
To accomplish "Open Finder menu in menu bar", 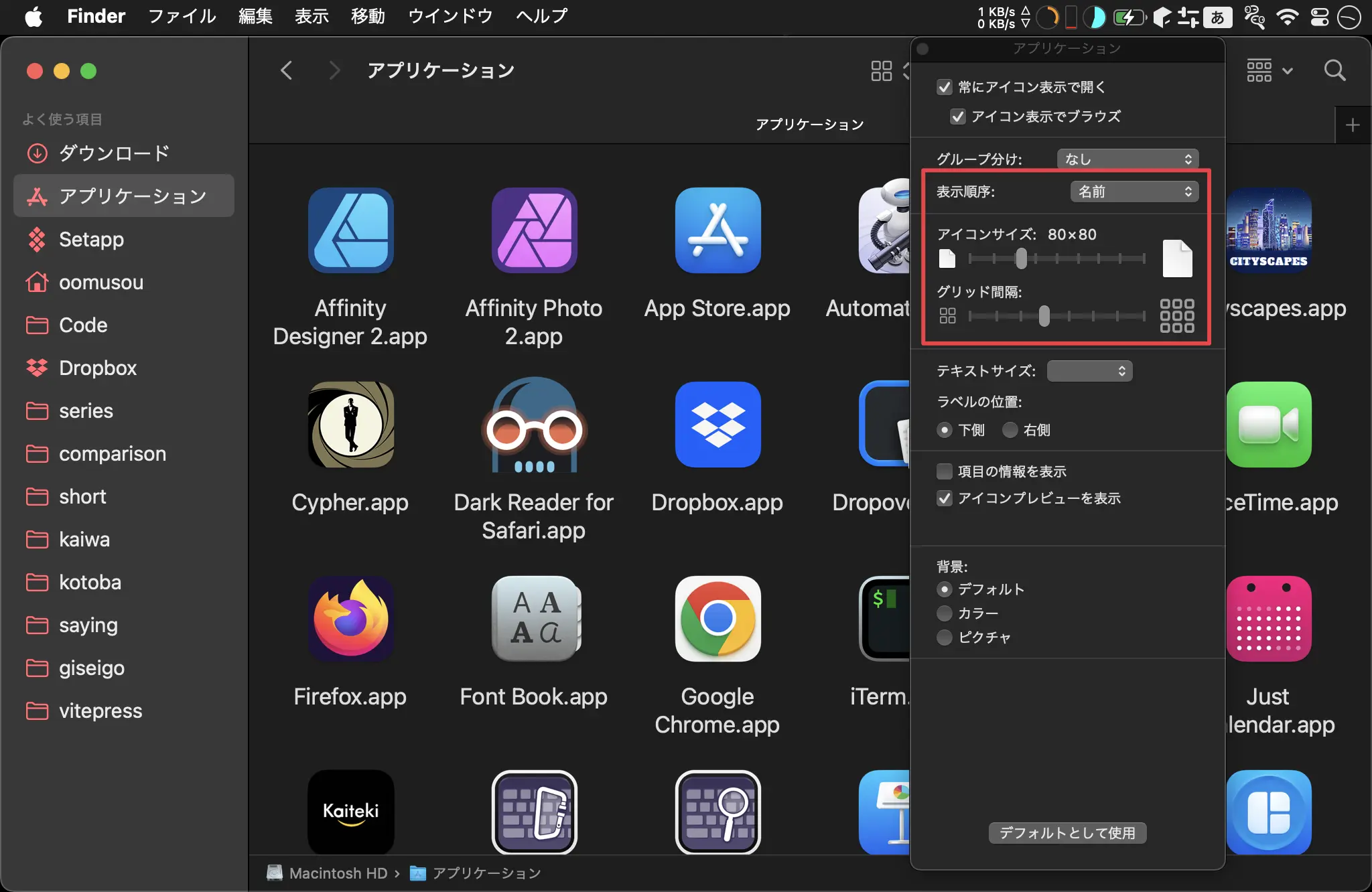I will click(x=96, y=17).
